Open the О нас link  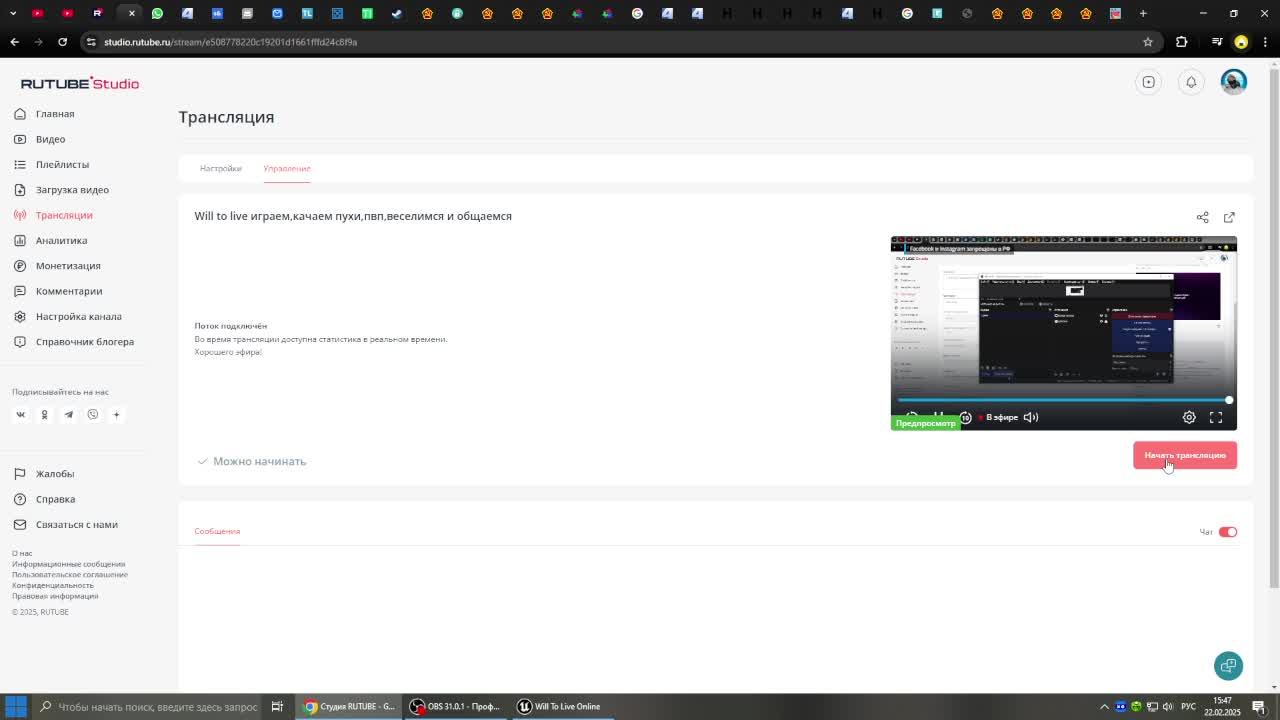(x=22, y=553)
